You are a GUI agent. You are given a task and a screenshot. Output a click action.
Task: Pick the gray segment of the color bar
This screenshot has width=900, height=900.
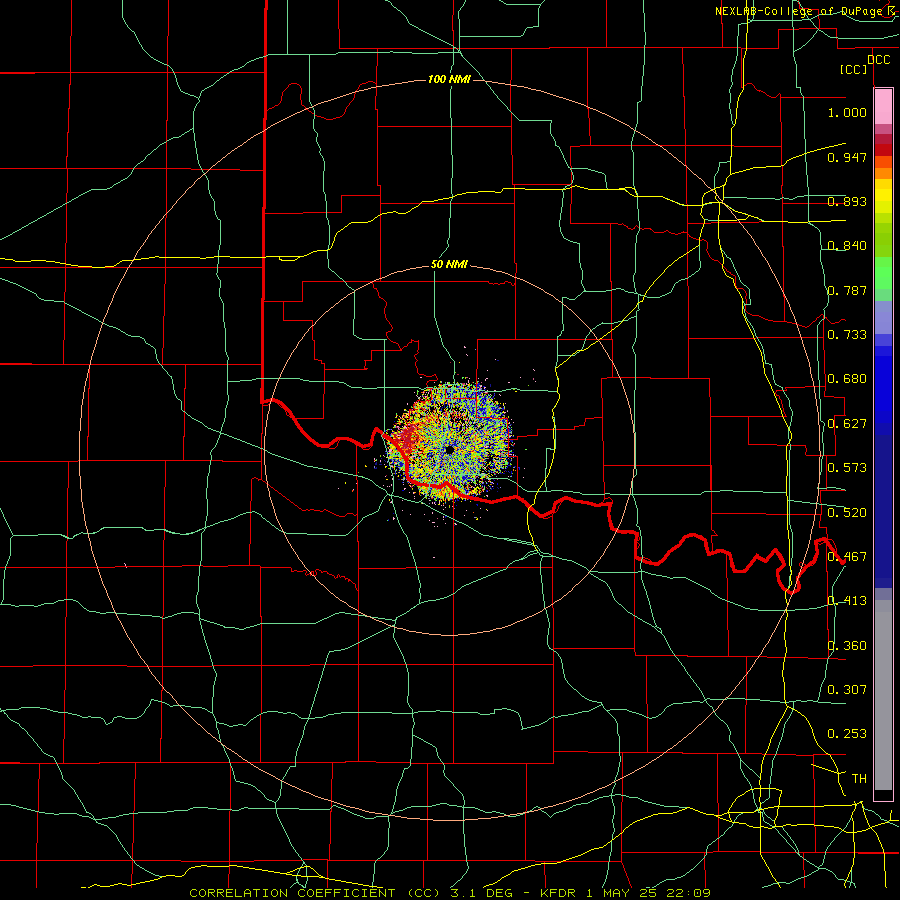883,695
